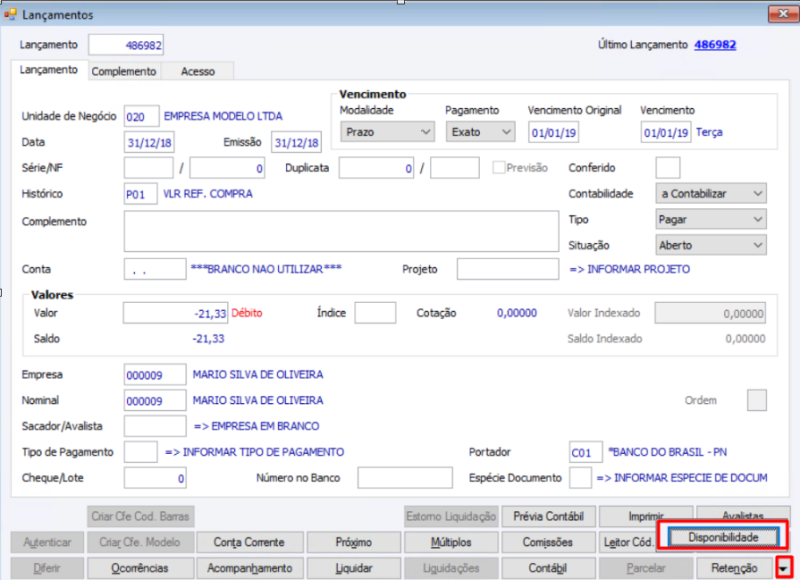Click the EMPRESA MODELO LTDA text
The image size is (800, 580).
223,116
